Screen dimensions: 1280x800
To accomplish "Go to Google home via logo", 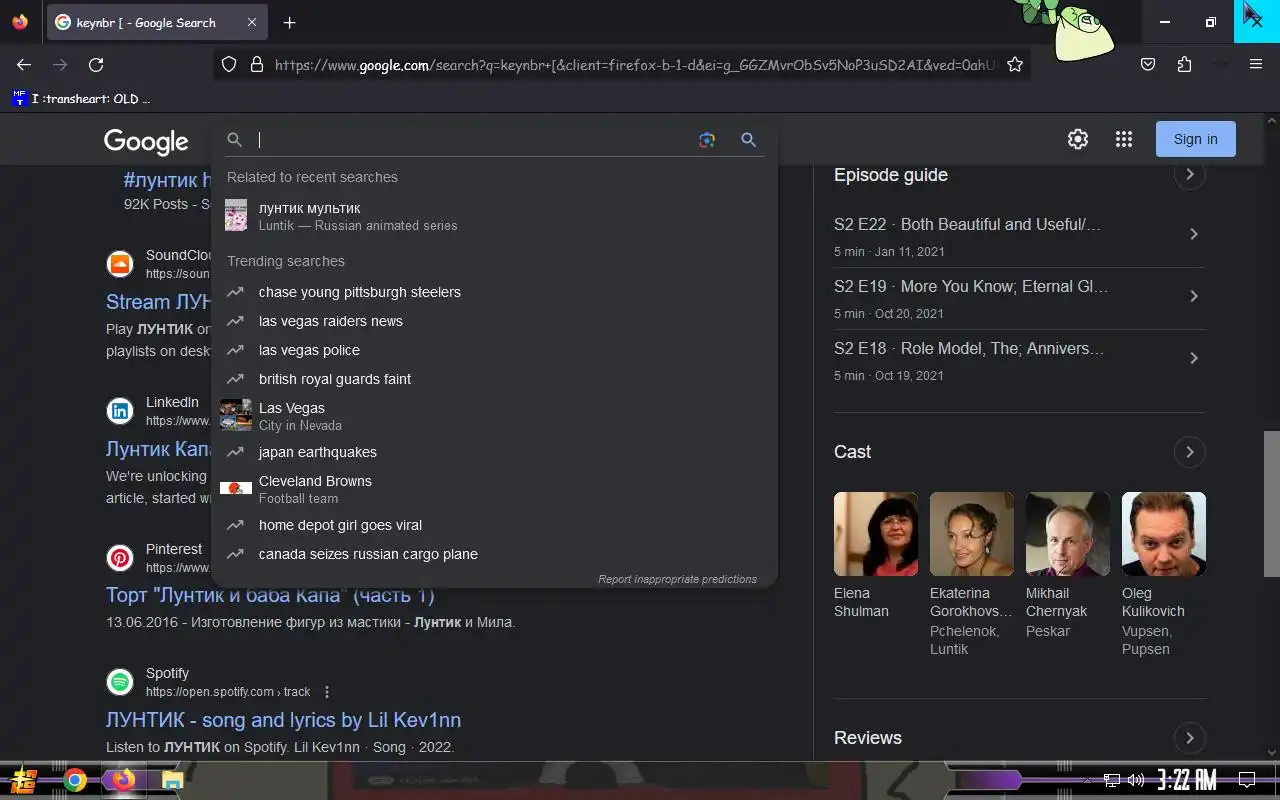I will click(x=146, y=141).
